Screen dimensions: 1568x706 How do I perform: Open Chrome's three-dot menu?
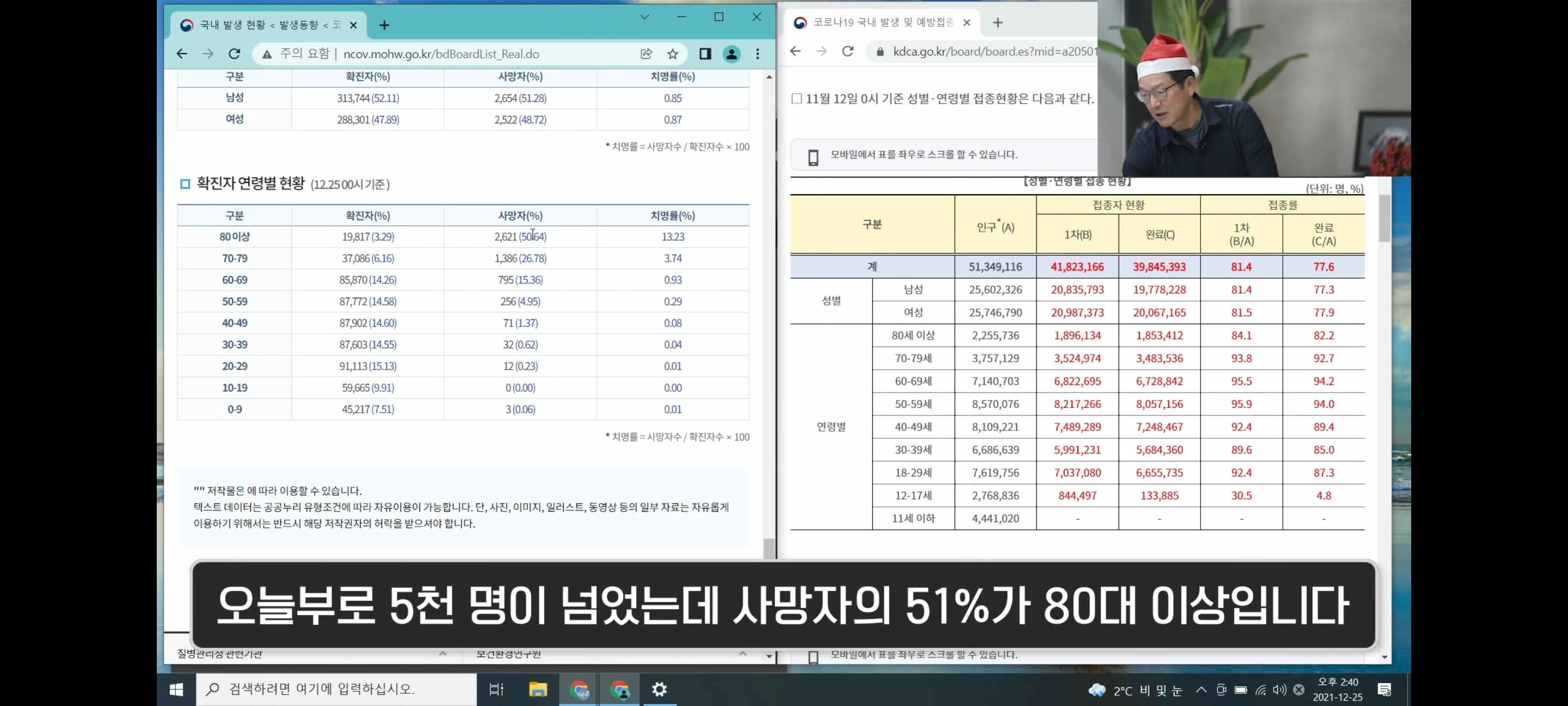pos(757,53)
